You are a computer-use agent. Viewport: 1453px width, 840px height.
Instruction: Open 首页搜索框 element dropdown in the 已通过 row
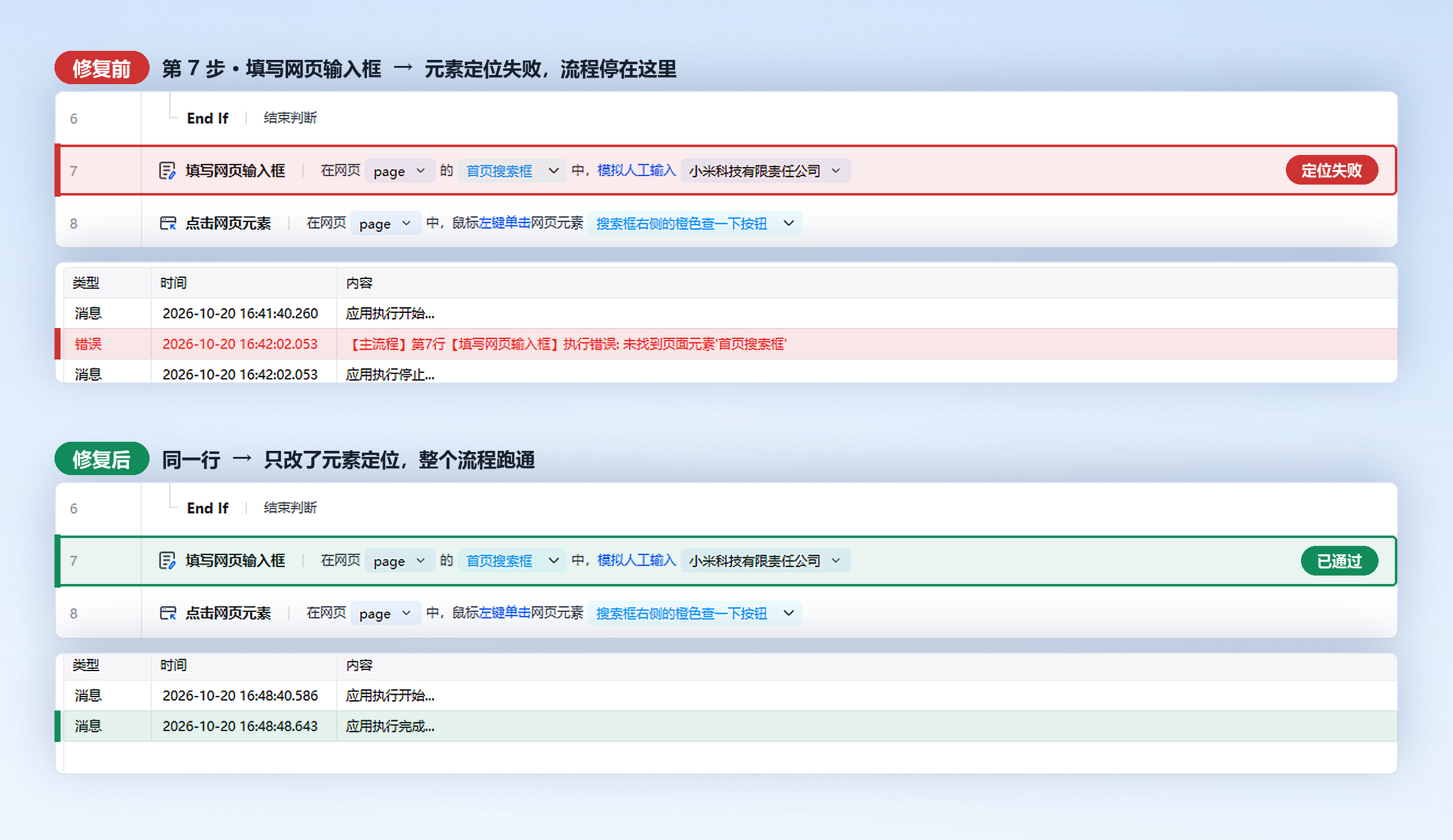click(512, 561)
